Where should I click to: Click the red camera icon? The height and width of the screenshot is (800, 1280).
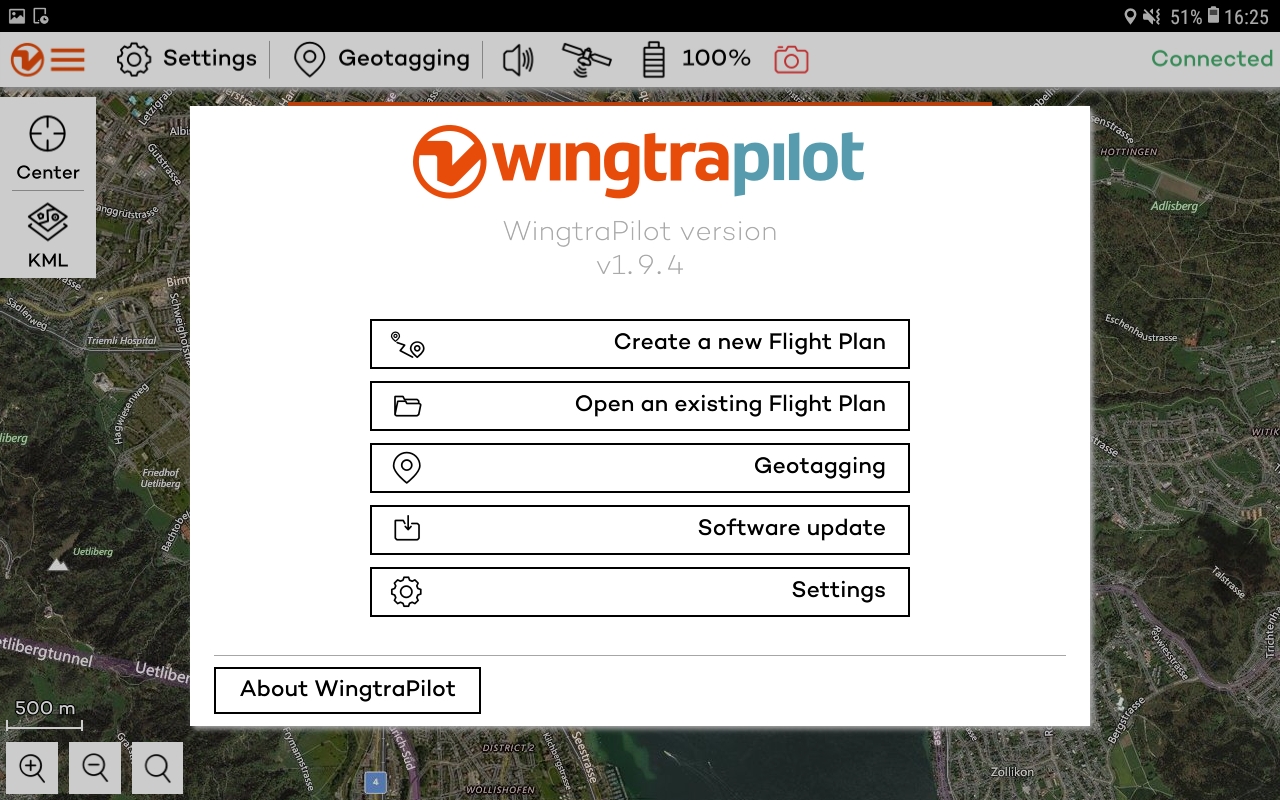click(x=791, y=60)
